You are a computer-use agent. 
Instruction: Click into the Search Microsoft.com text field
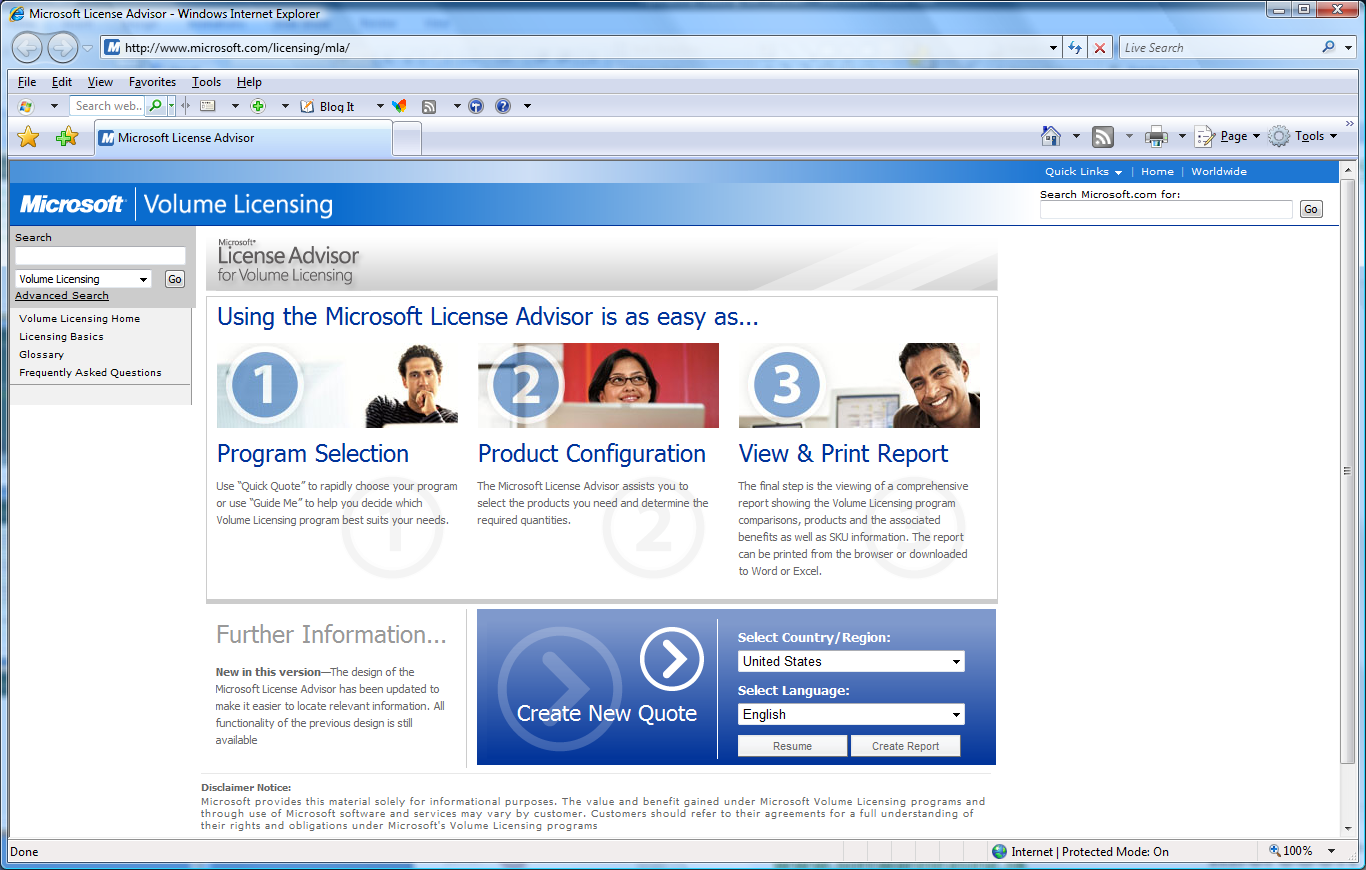tap(1166, 209)
